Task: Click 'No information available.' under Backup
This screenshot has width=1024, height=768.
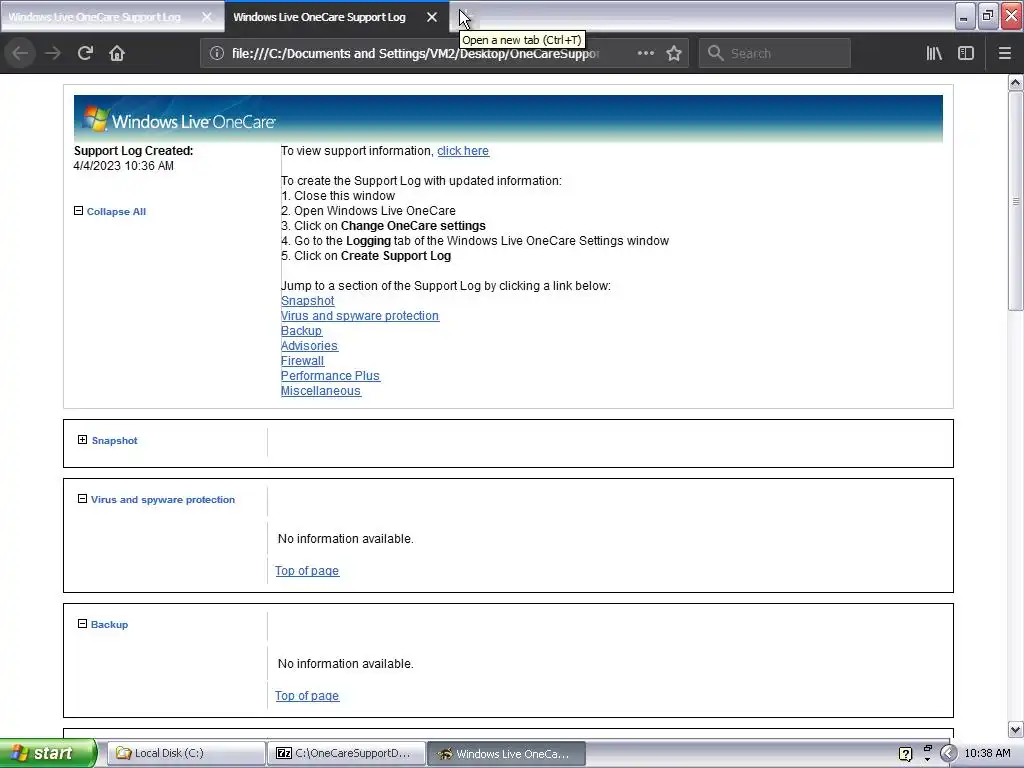Action: 345,664
